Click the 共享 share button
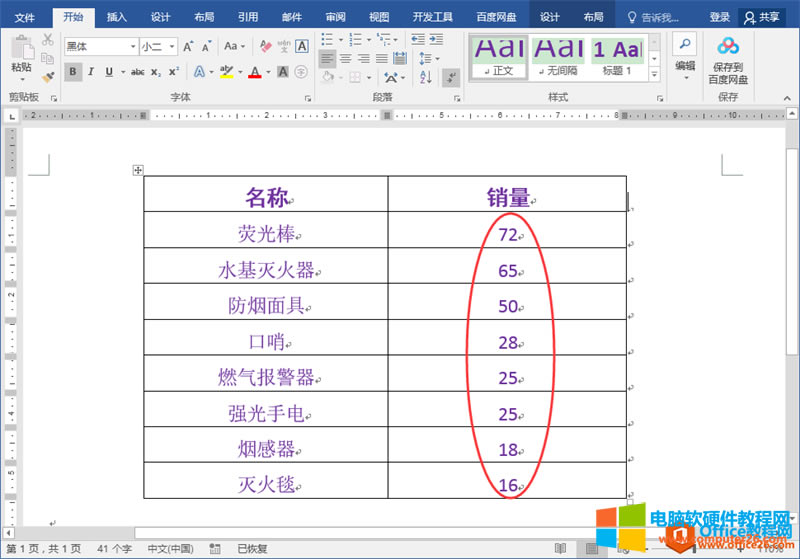800x559 pixels. click(x=762, y=17)
